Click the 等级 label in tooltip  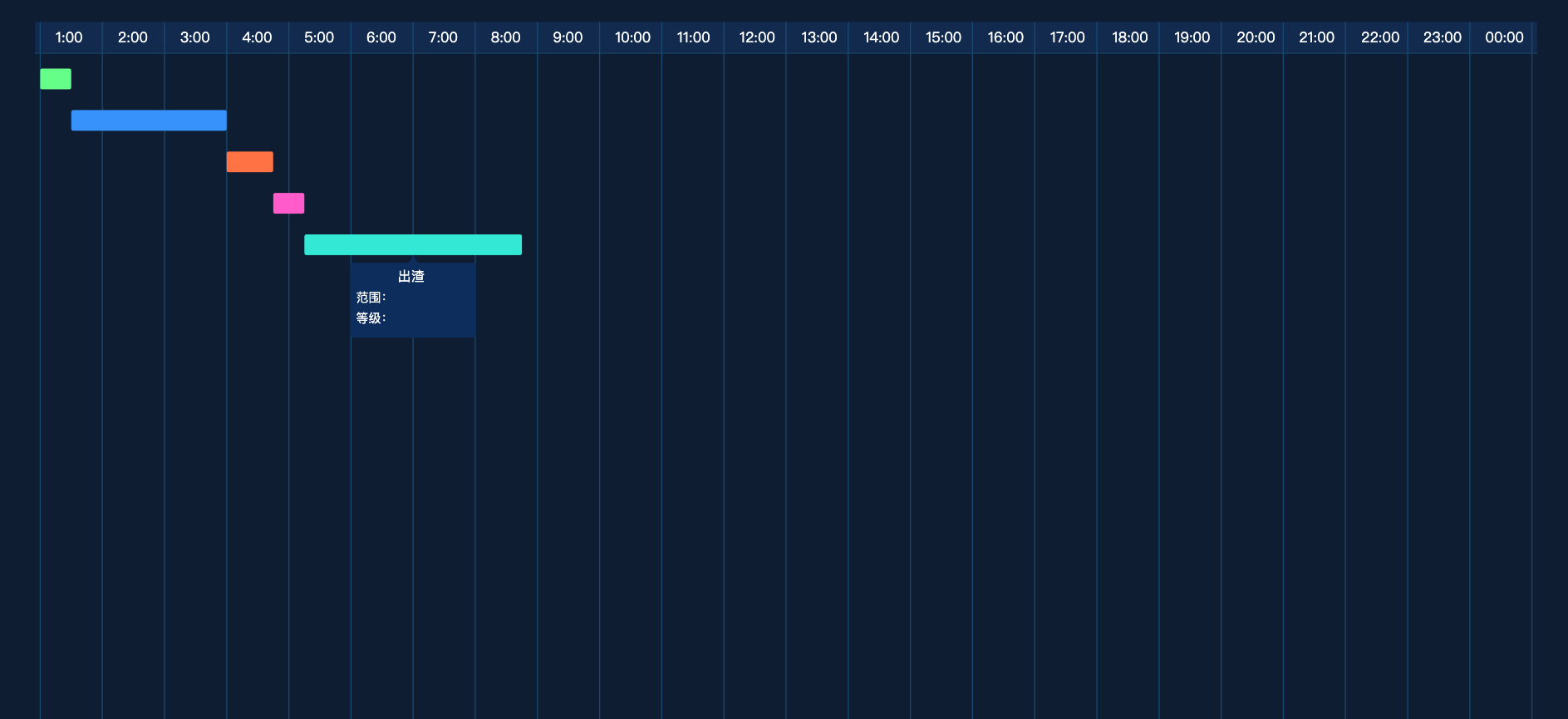coord(371,318)
